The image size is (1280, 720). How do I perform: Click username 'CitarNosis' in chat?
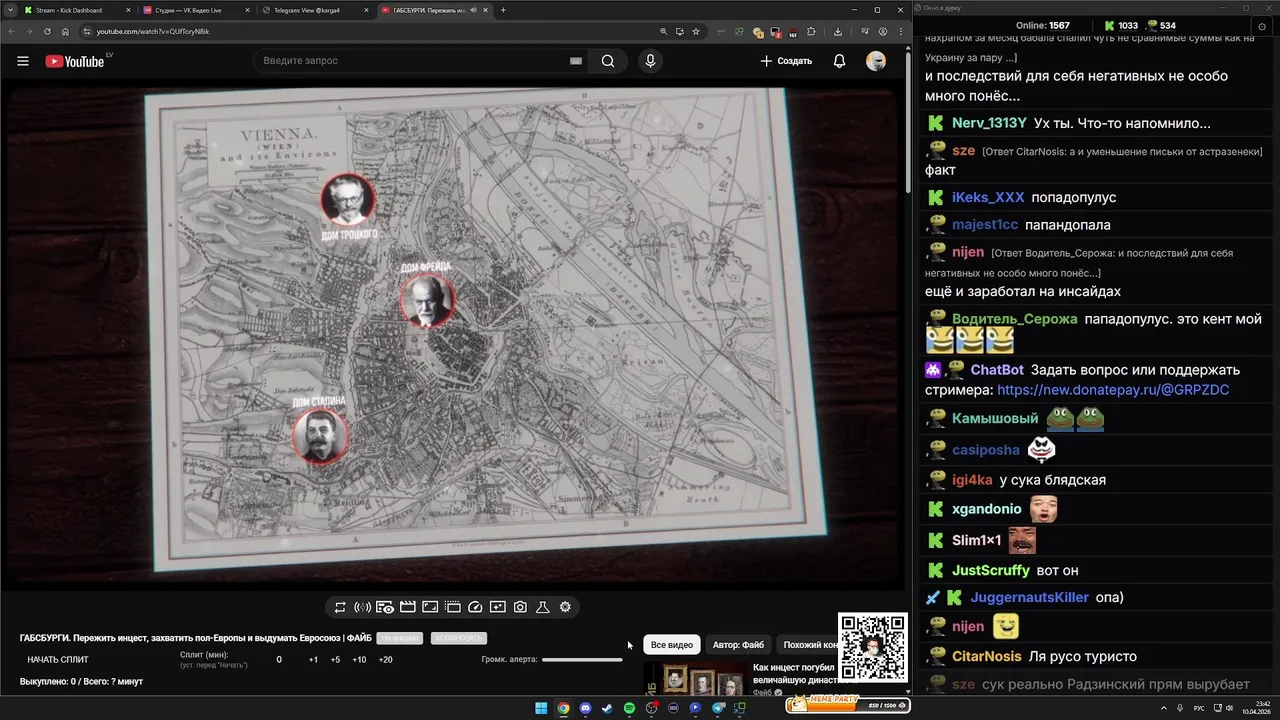click(x=986, y=656)
